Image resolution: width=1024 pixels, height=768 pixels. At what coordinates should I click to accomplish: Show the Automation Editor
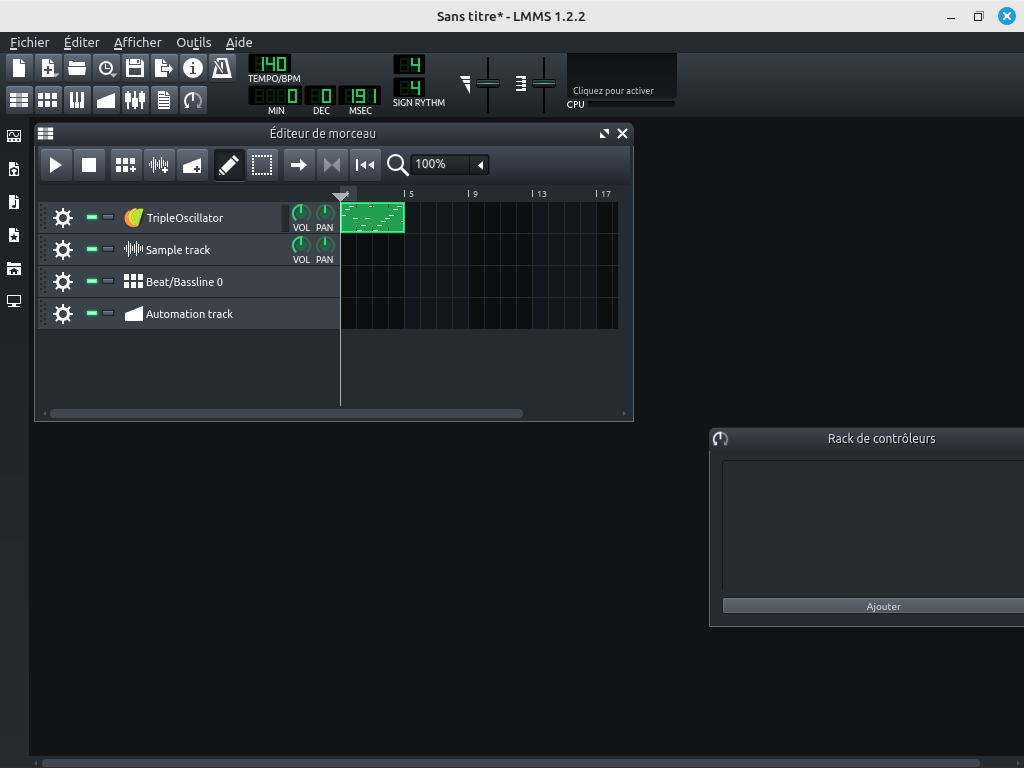(106, 100)
